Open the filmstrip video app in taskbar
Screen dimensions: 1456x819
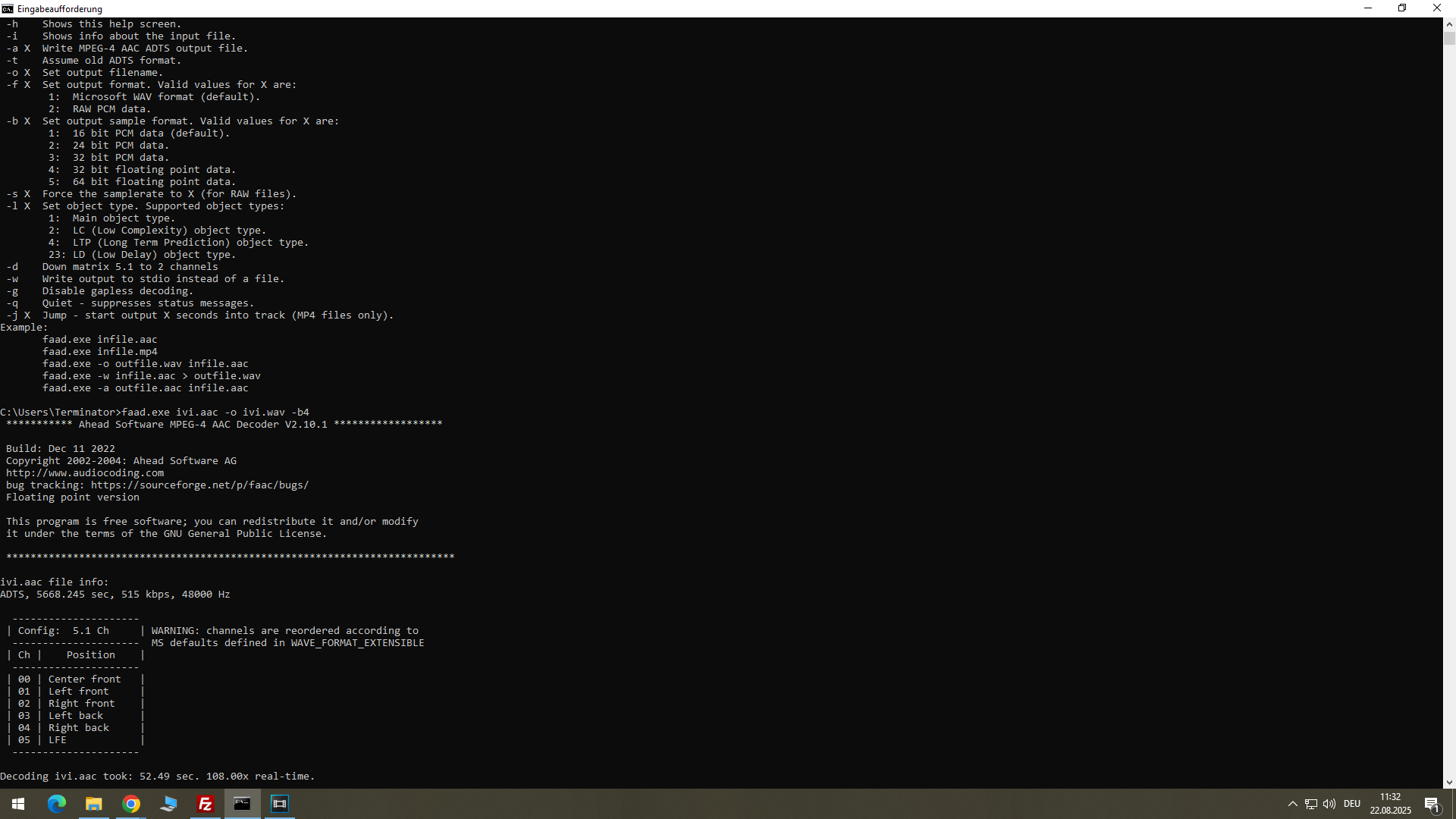click(280, 804)
